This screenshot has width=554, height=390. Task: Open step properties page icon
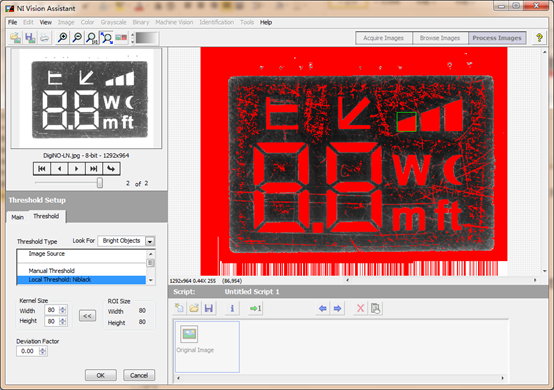[375, 308]
